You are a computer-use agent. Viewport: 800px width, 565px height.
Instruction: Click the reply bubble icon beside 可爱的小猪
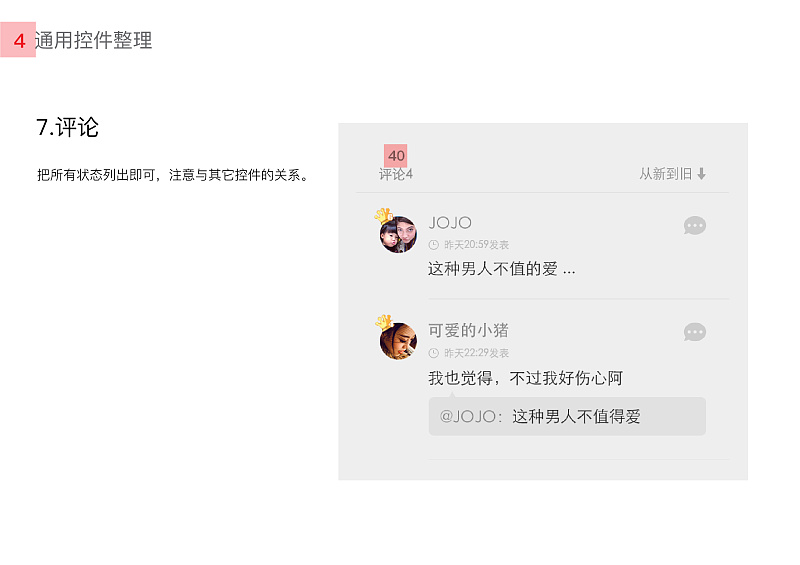tap(694, 332)
